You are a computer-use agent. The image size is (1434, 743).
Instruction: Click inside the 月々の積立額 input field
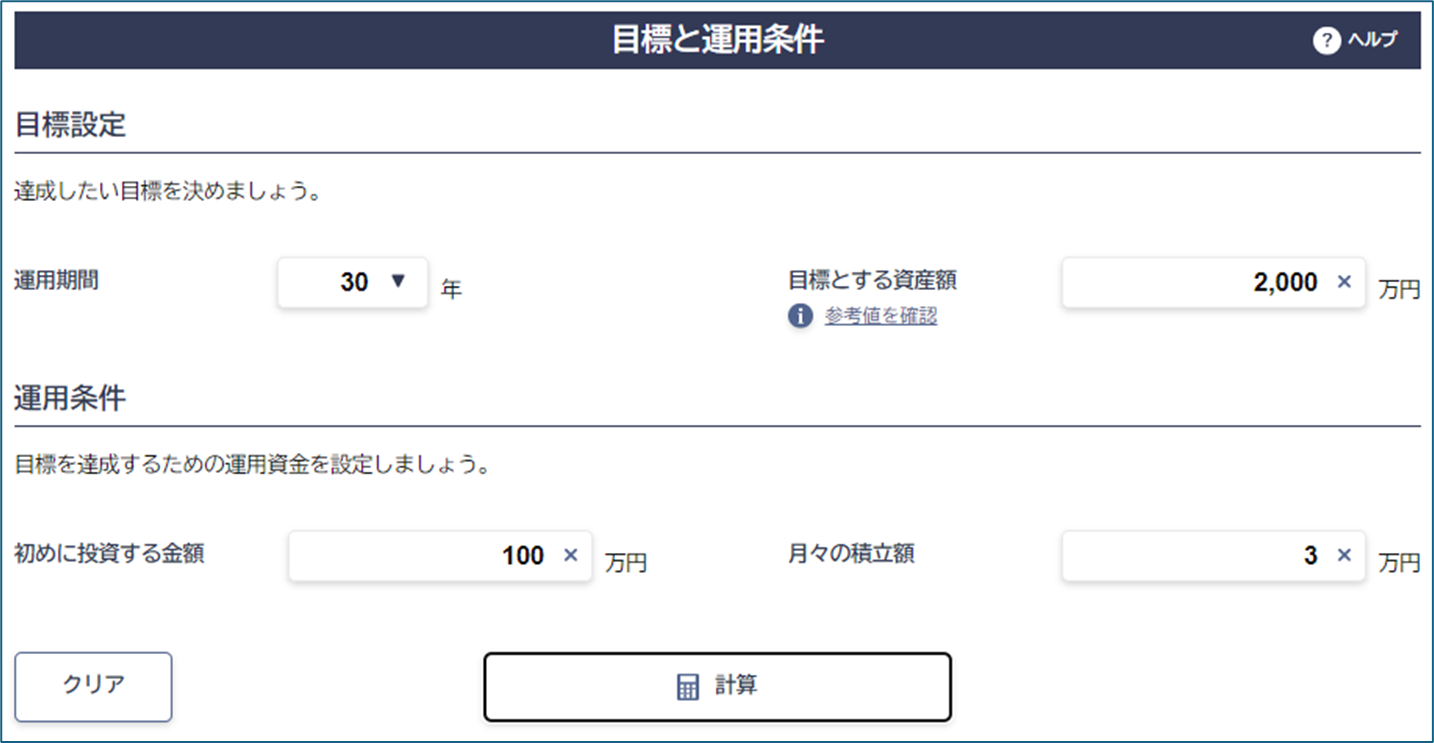[x=1200, y=556]
